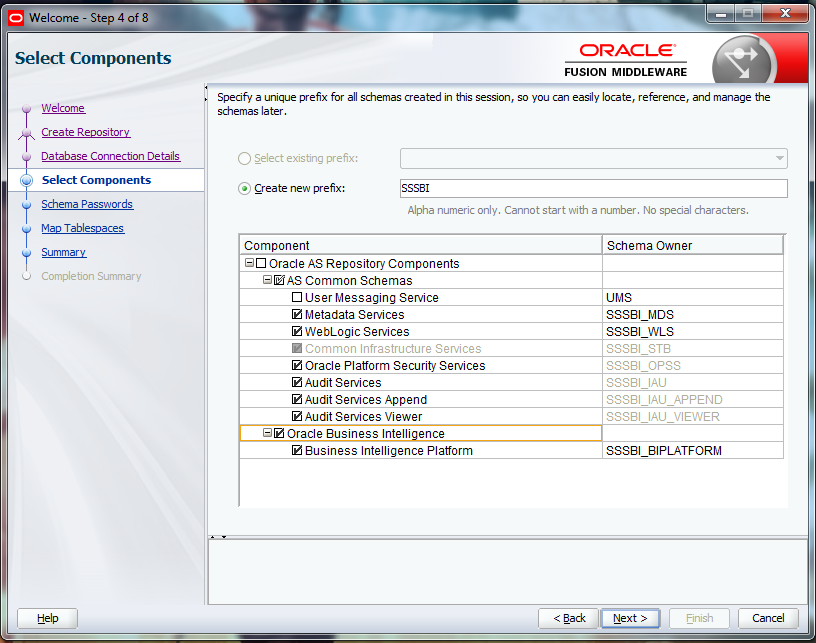Click the Next button
The image size is (816, 643).
click(630, 618)
